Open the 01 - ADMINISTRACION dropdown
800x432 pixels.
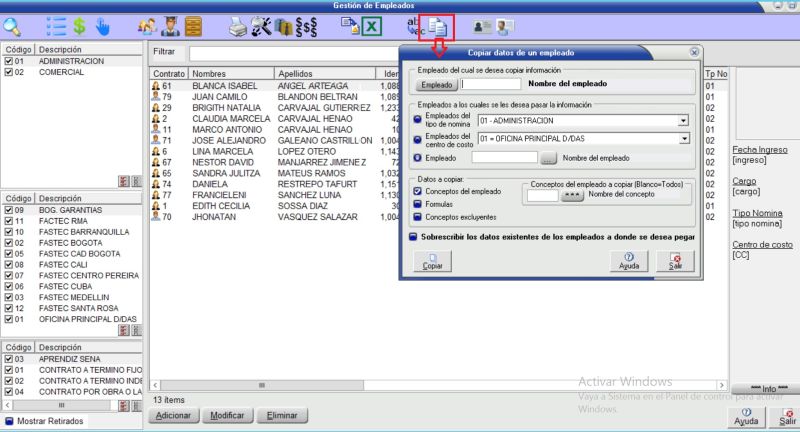683,121
